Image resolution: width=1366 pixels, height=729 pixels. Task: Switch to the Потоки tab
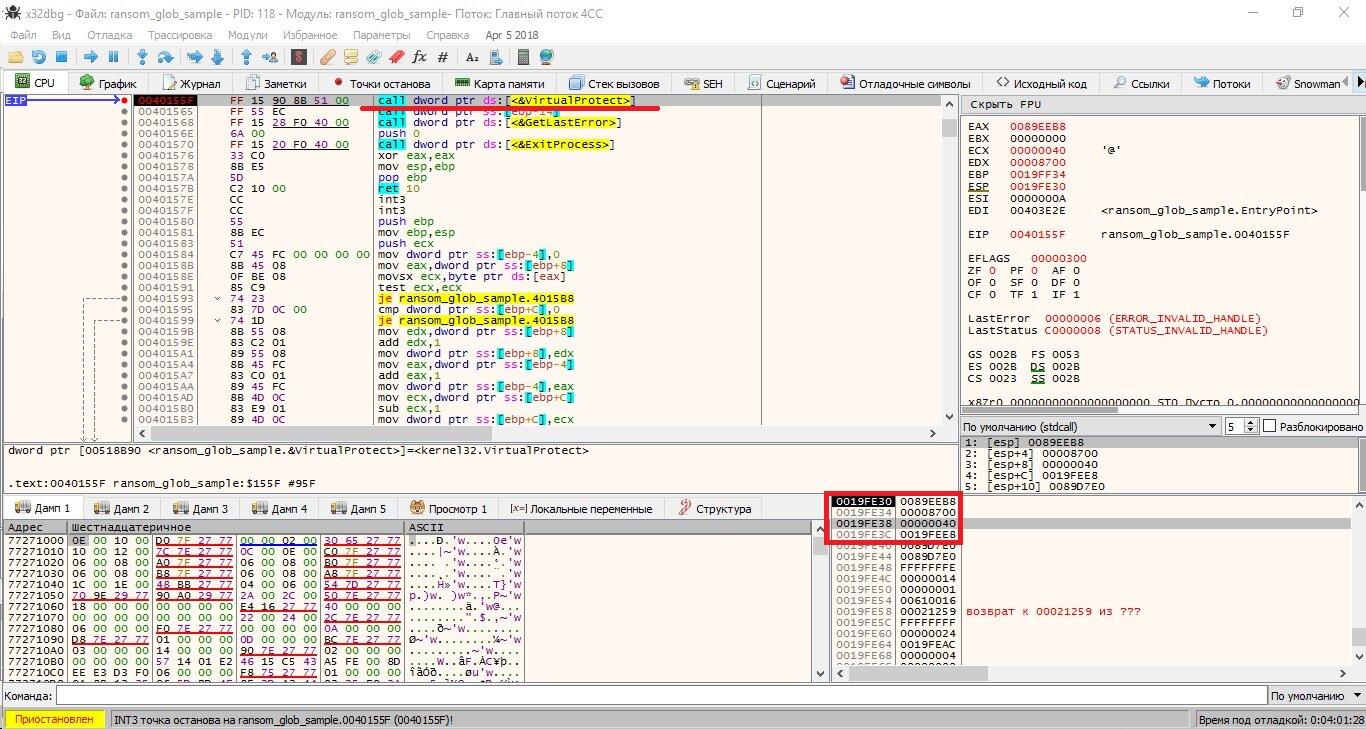pos(1221,83)
